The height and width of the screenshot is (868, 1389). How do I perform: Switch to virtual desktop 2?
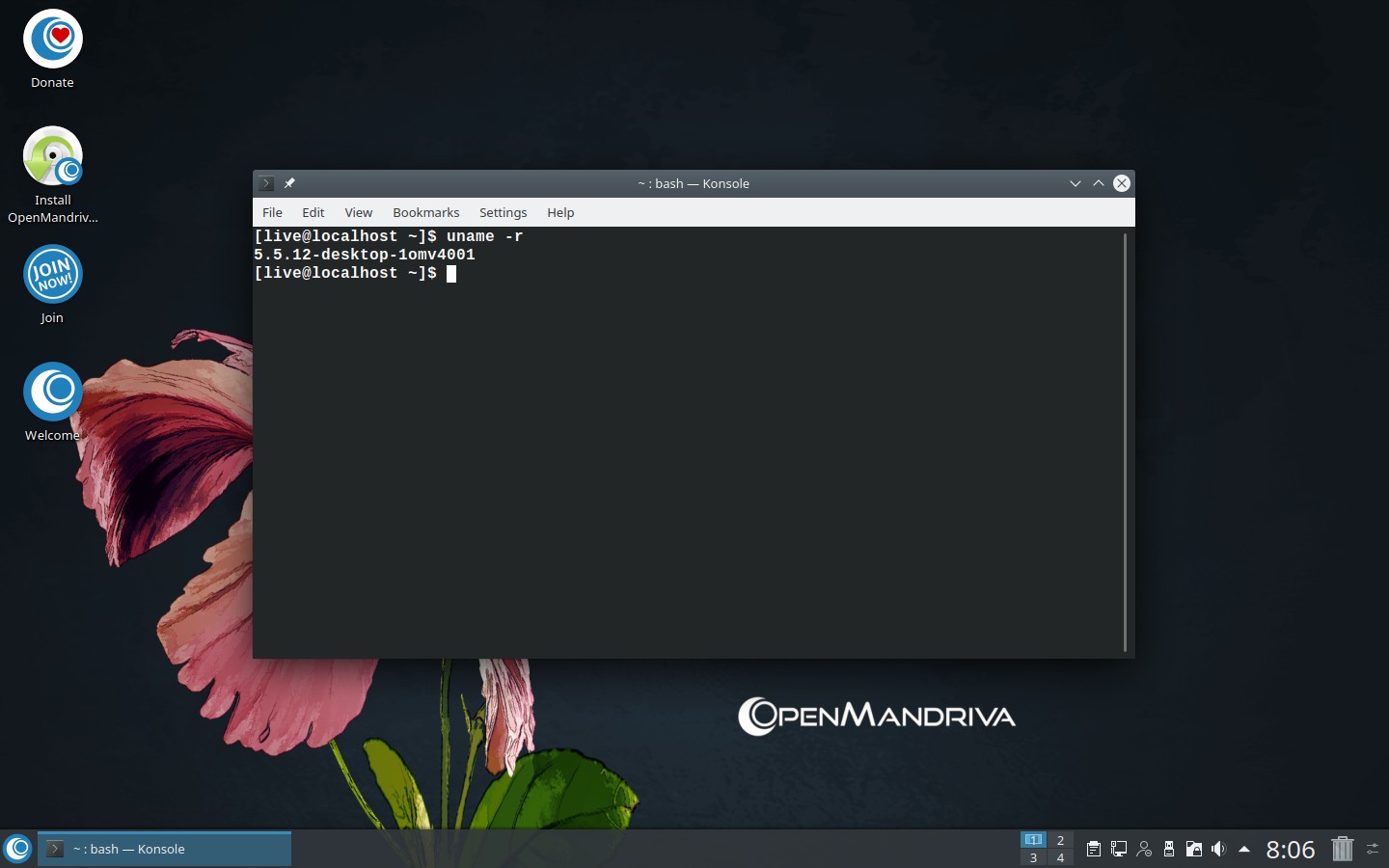pos(1060,839)
